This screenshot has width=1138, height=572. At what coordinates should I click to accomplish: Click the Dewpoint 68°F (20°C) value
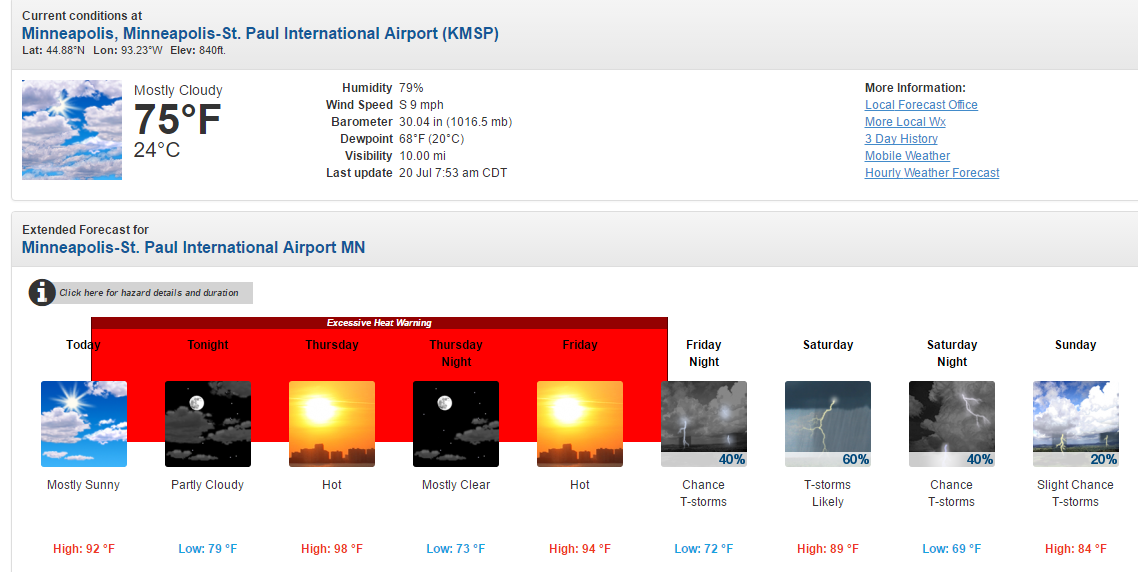pos(431,139)
